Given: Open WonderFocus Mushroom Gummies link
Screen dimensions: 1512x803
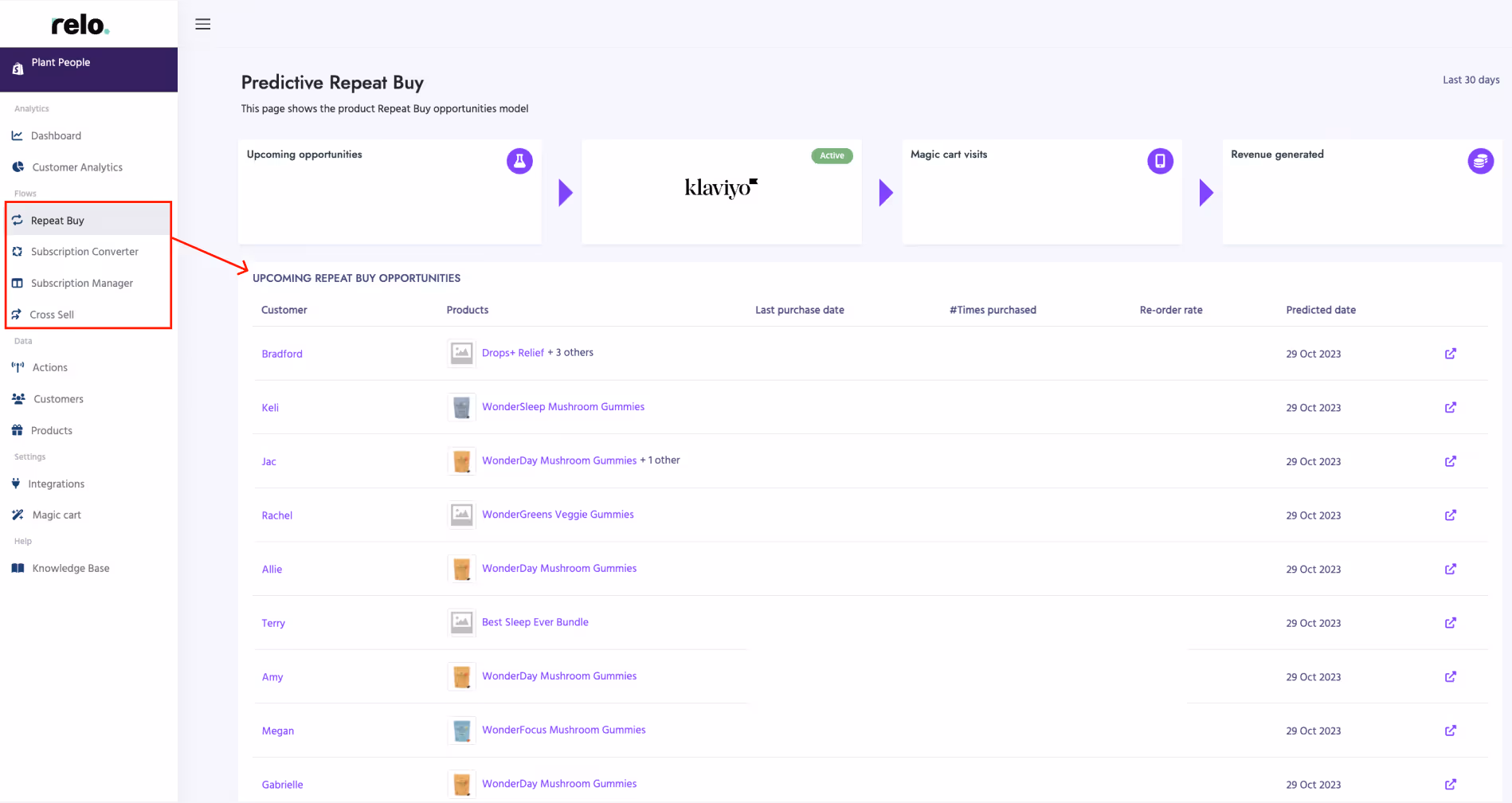Looking at the screenshot, I should click(564, 730).
